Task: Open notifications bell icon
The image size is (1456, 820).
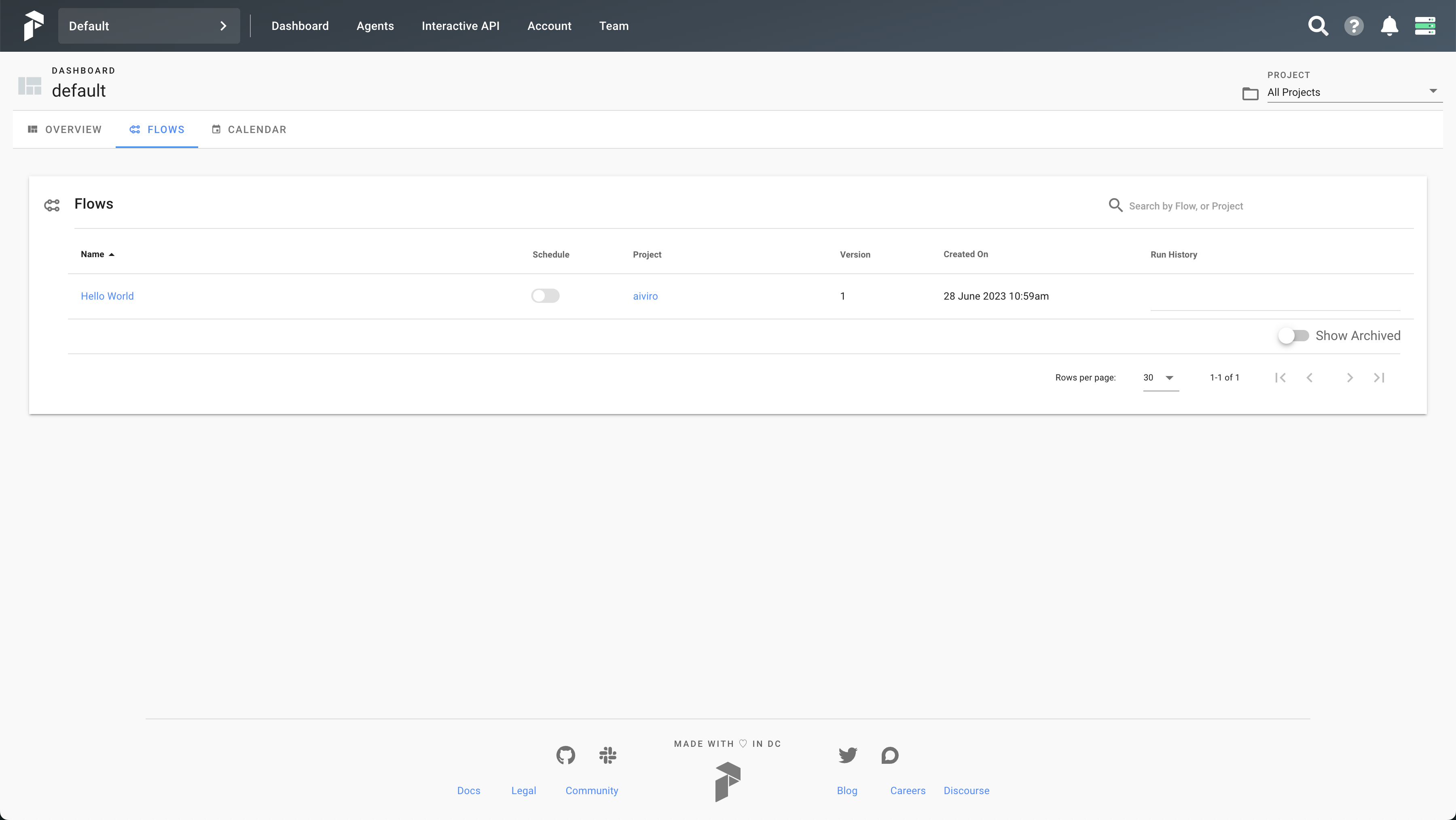Action: (x=1389, y=26)
